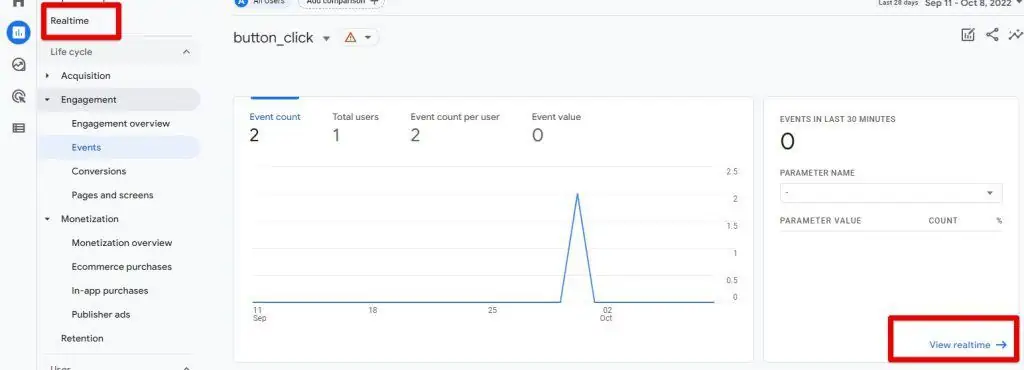The width and height of the screenshot is (1024, 370).
Task: Open Publisher ads report
Action: point(101,315)
